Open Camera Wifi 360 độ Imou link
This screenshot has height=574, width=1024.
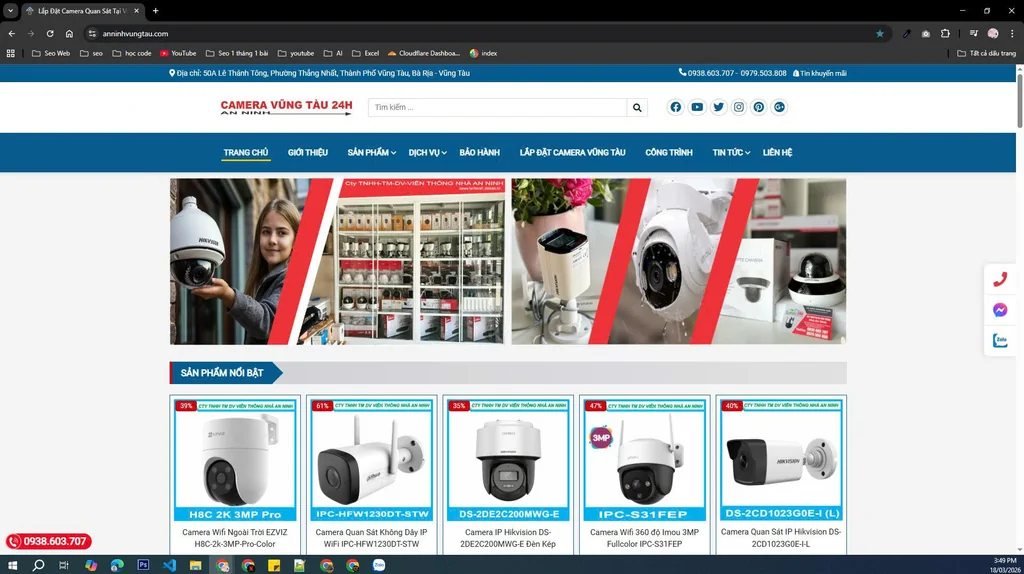tap(645, 538)
